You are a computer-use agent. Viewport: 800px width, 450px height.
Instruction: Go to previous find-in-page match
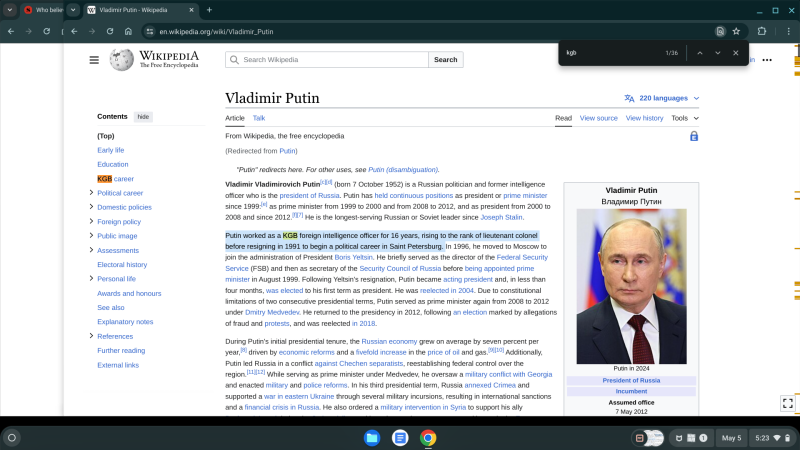[x=700, y=53]
